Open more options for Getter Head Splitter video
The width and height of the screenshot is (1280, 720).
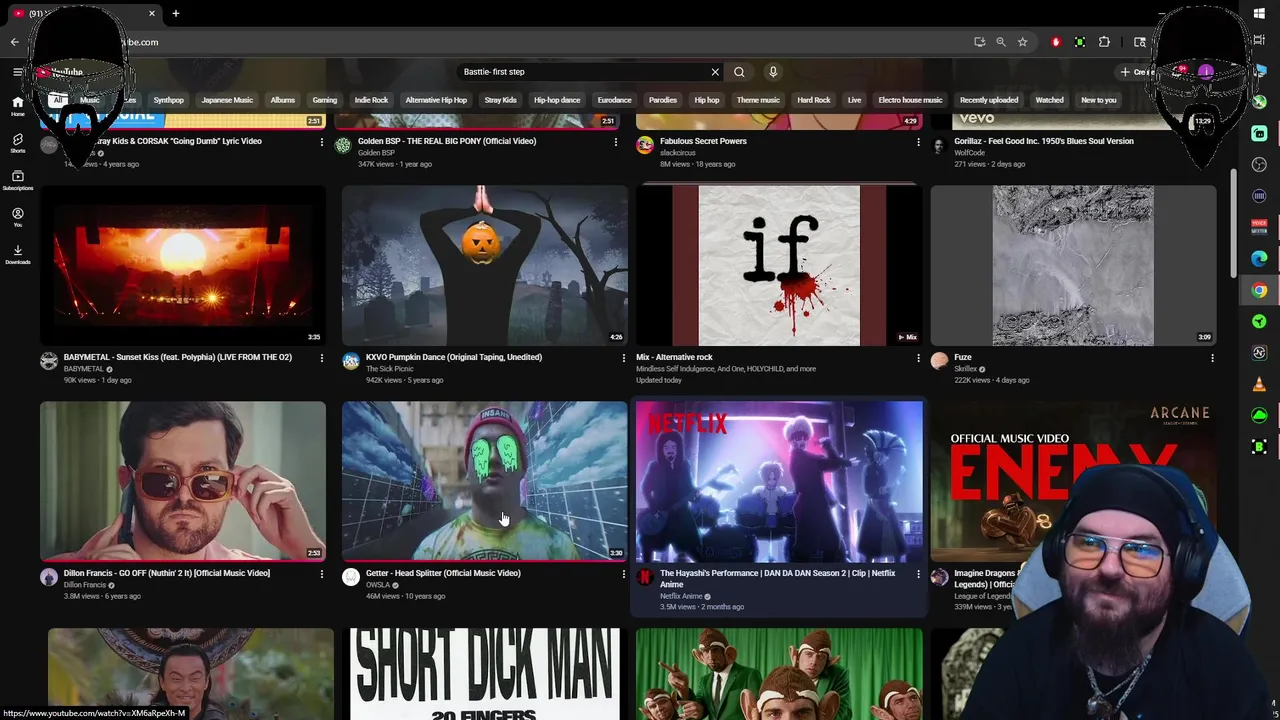(x=624, y=574)
